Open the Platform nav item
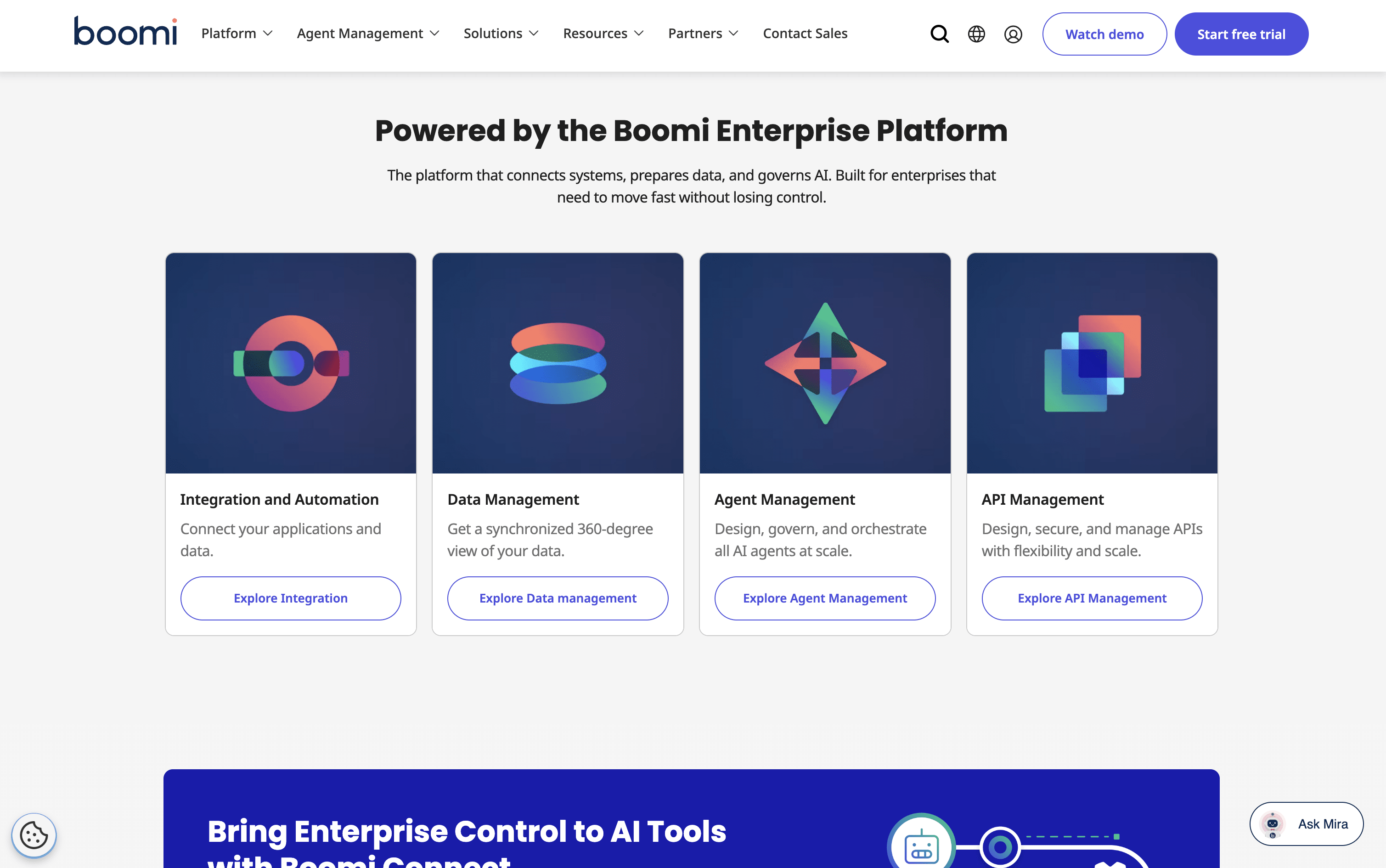1386x868 pixels. [x=228, y=33]
